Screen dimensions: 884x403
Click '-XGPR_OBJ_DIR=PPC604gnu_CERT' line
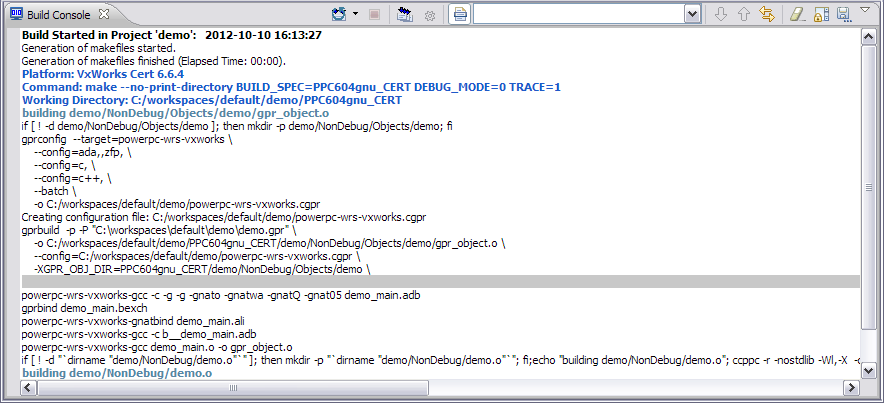[202, 269]
